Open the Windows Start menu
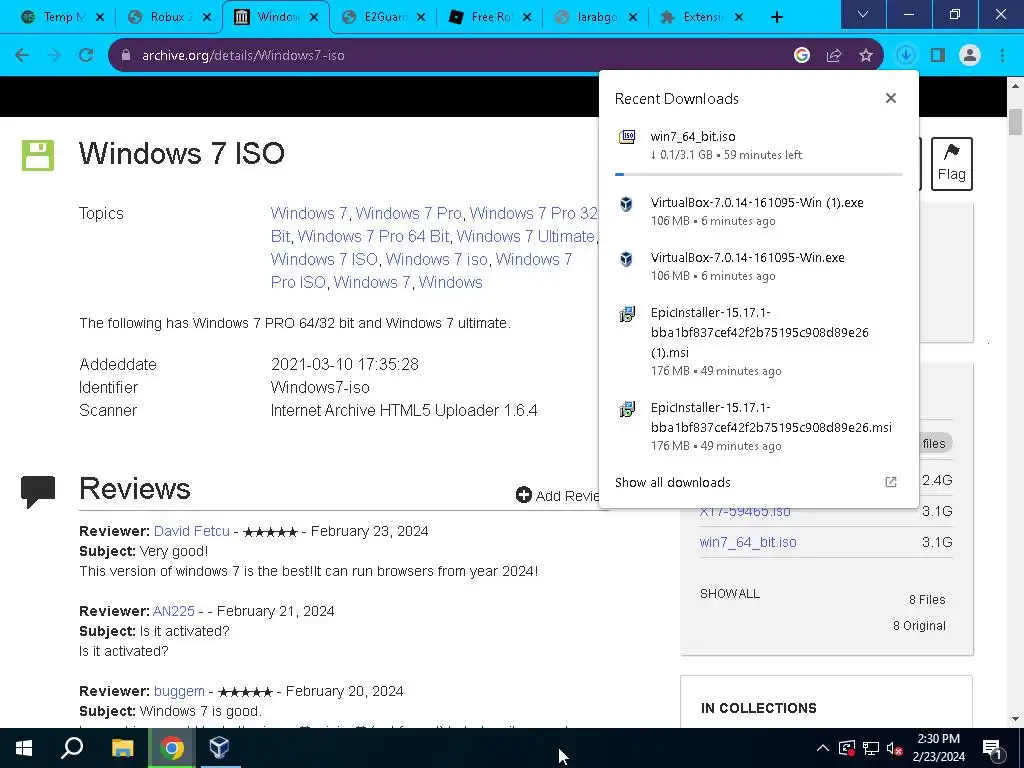 coord(24,748)
